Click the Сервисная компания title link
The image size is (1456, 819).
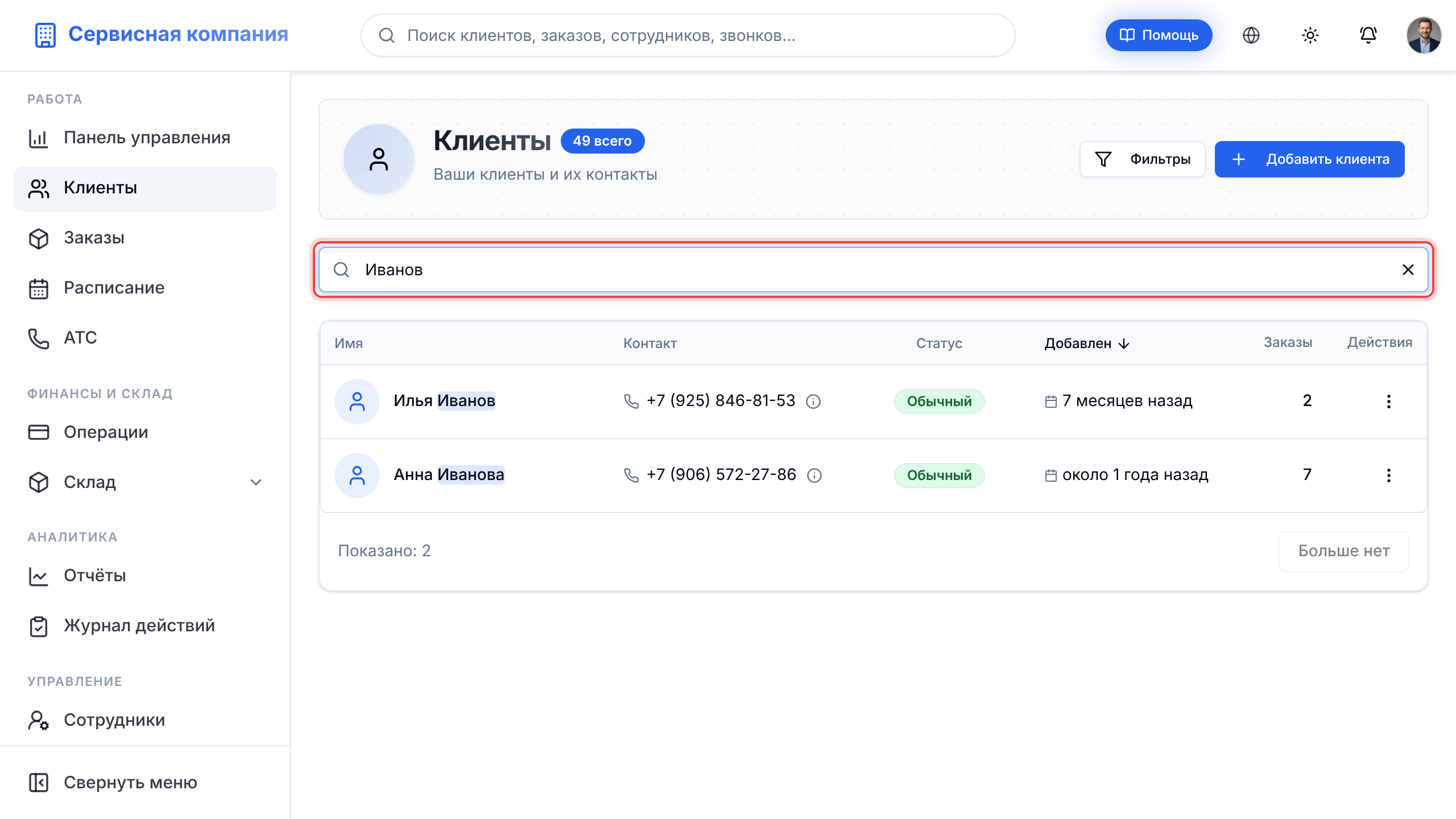point(178,34)
